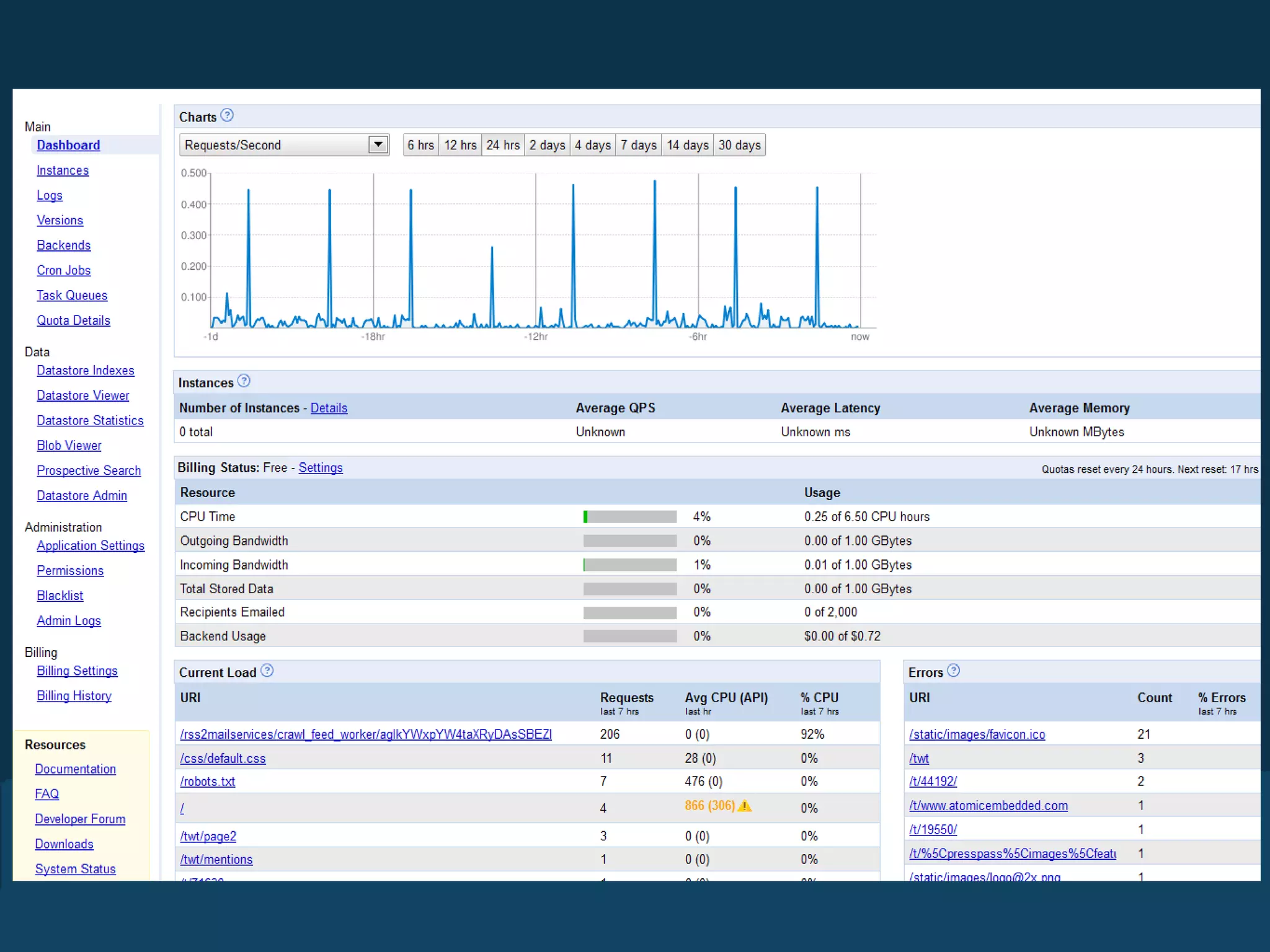
Task: Set chart range to 30 days
Action: coord(739,145)
